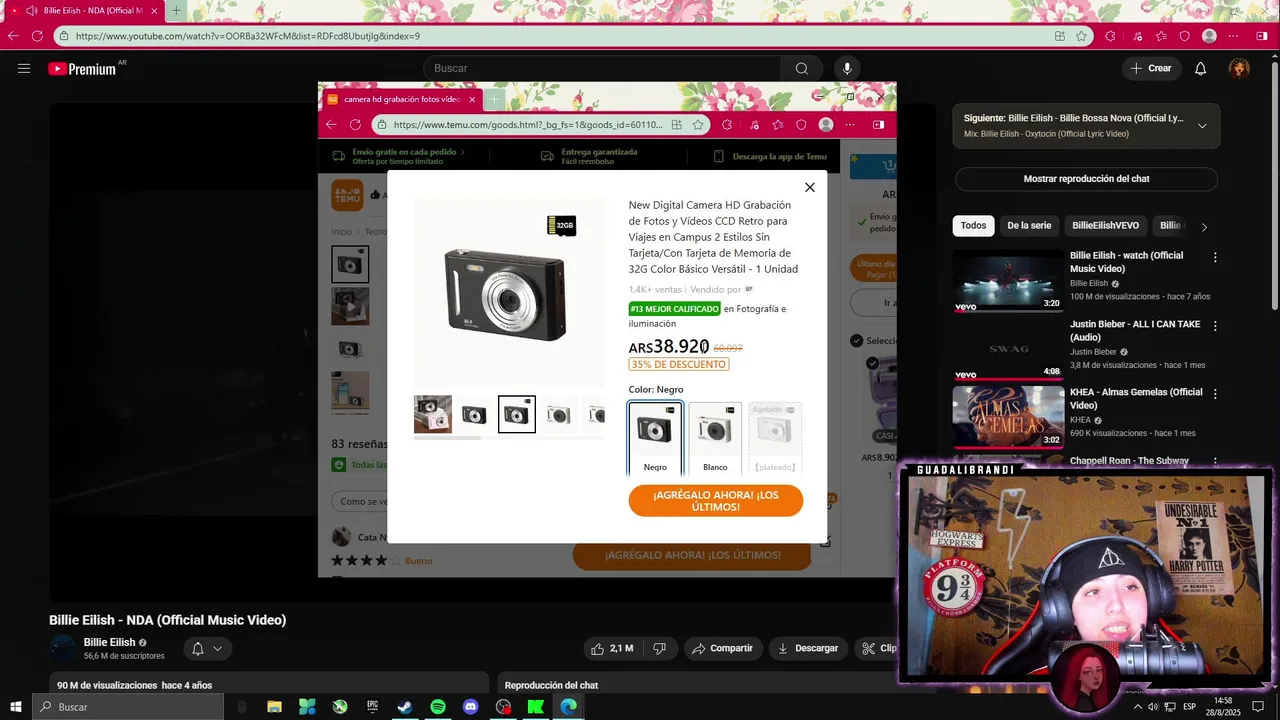Image resolution: width=1280 pixels, height=720 pixels.
Task: Click the YouTube search magnifier button
Action: tap(801, 68)
